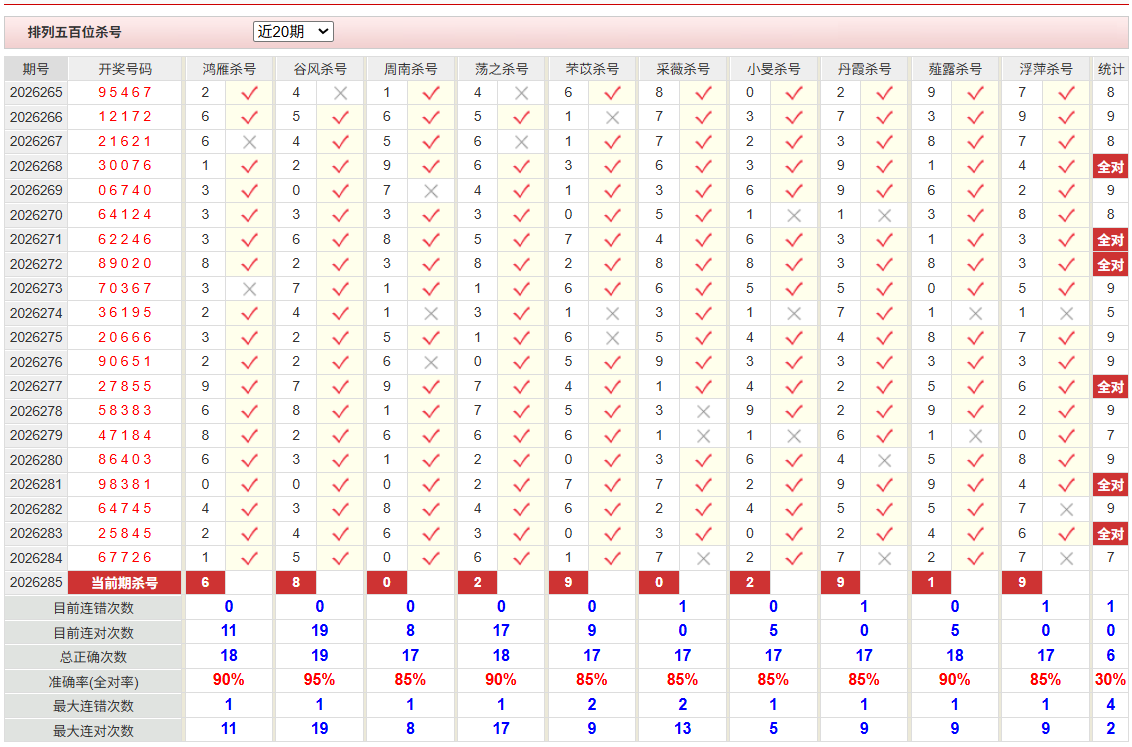Select the 30% full-correct rate value
Viewport: 1132px width, 747px height.
pos(1110,680)
